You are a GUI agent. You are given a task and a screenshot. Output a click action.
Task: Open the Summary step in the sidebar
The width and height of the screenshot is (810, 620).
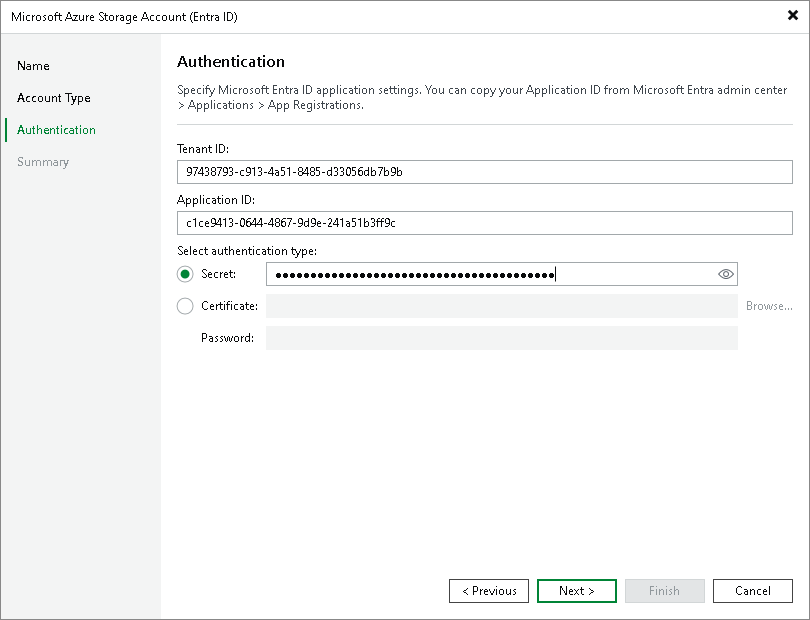tap(43, 162)
